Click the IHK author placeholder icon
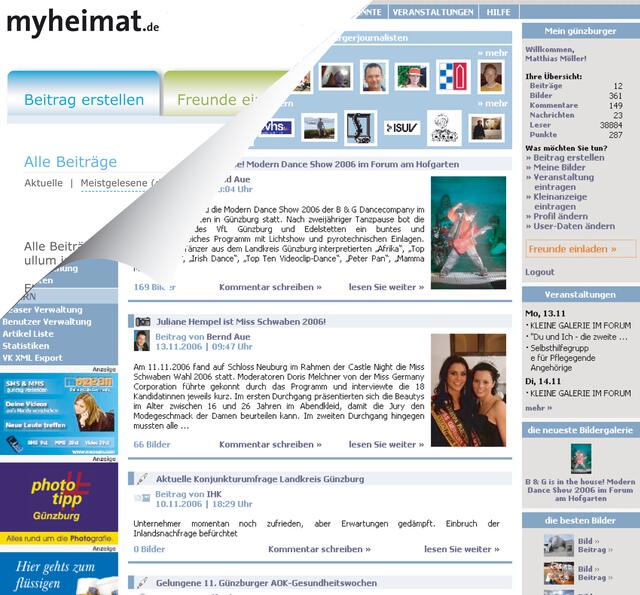The height and width of the screenshot is (595, 640). (x=142, y=498)
